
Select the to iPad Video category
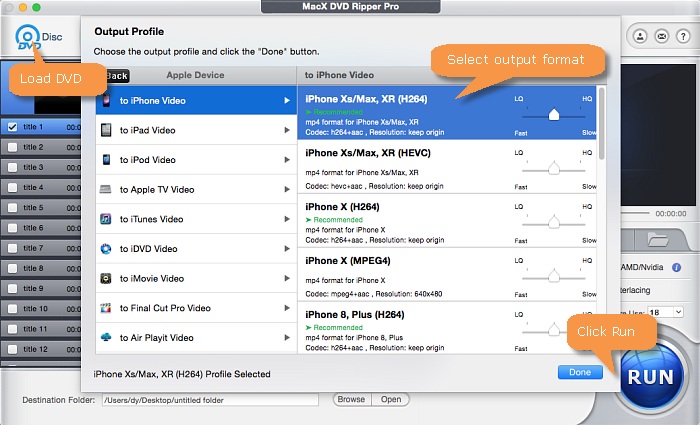[x=196, y=130]
